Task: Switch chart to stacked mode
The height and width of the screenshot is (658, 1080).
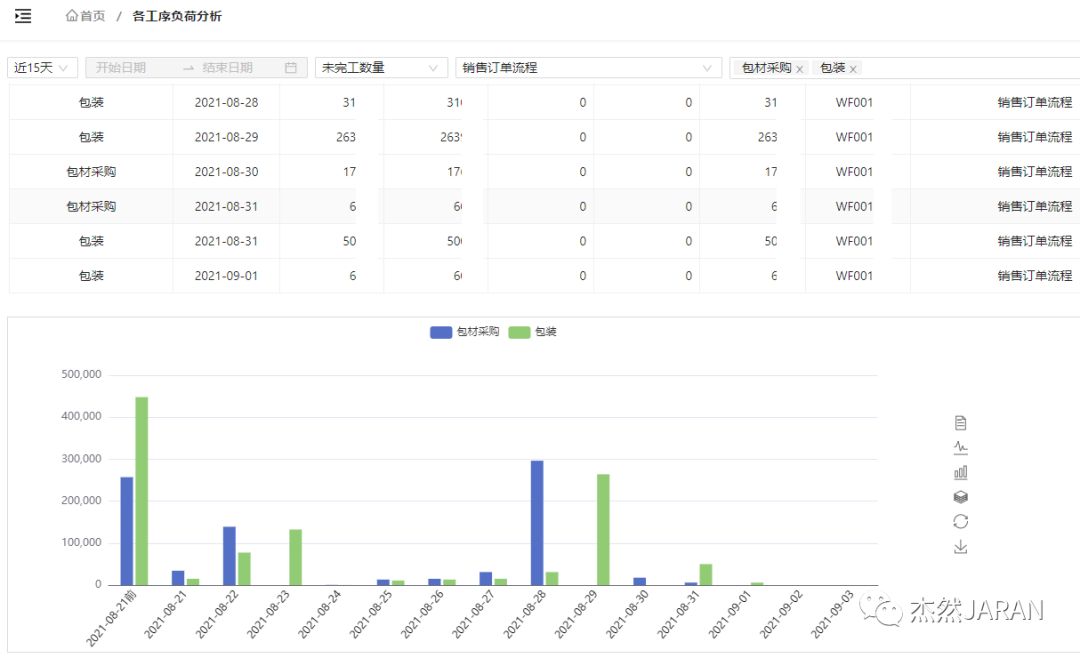Action: click(x=960, y=497)
